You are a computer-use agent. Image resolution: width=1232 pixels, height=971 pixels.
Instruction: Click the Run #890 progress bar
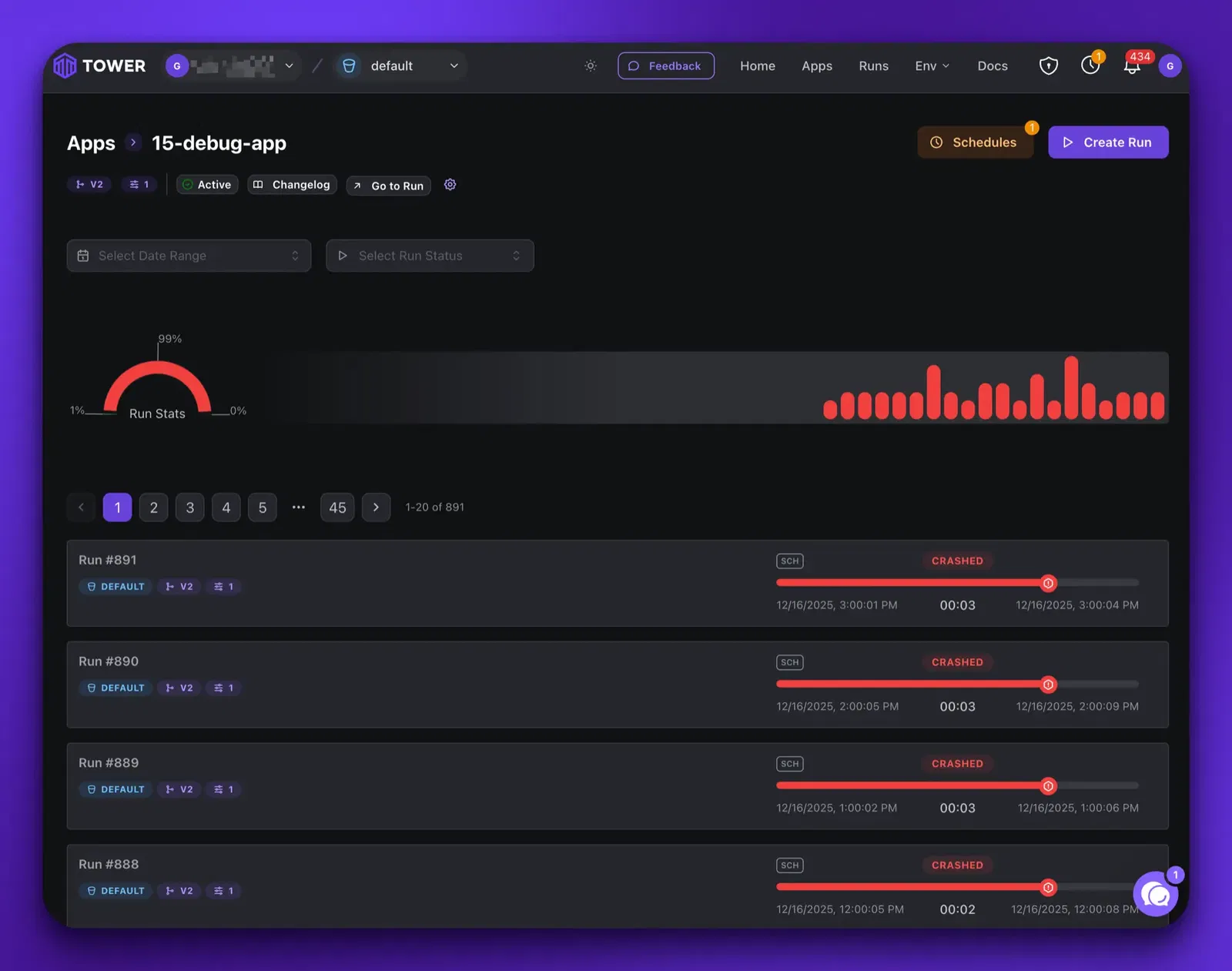(909, 685)
